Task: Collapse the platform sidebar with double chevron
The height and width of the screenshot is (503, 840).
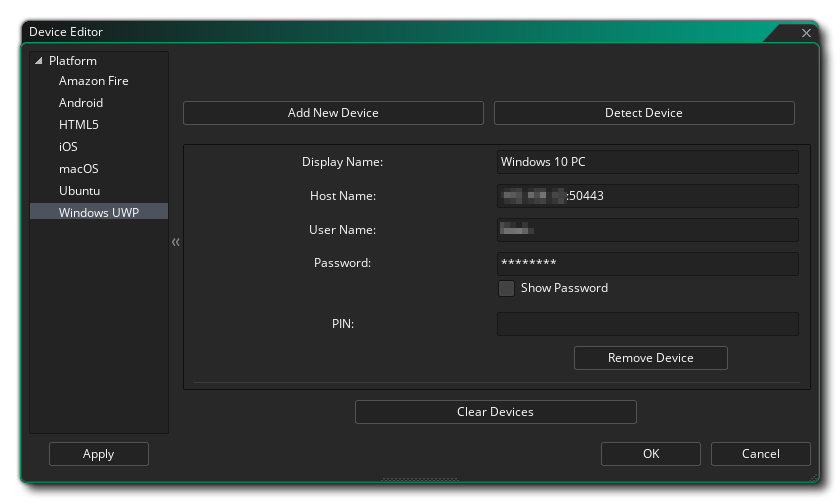Action: coord(176,242)
